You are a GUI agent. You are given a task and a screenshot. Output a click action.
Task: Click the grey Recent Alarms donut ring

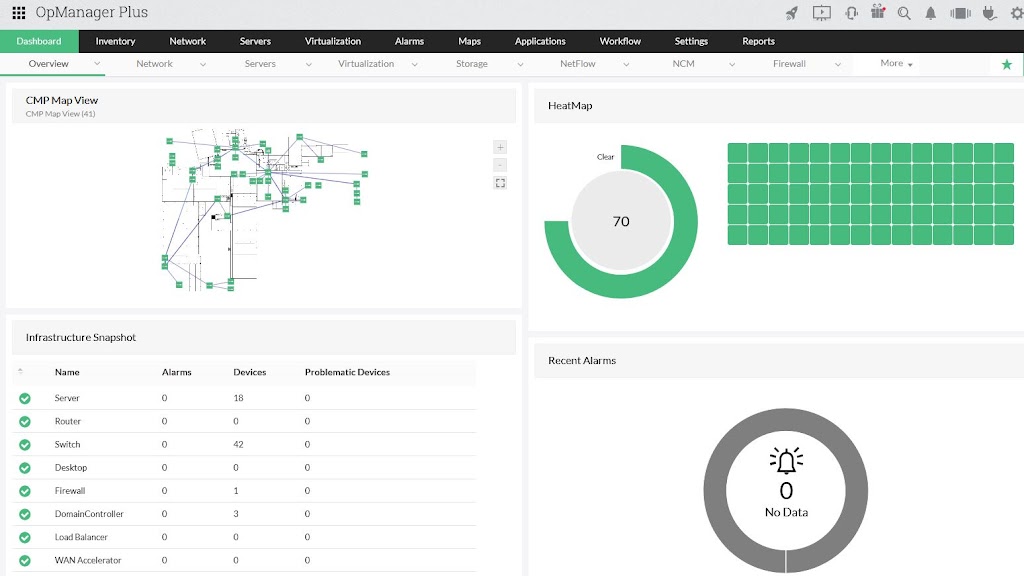[x=714, y=491]
